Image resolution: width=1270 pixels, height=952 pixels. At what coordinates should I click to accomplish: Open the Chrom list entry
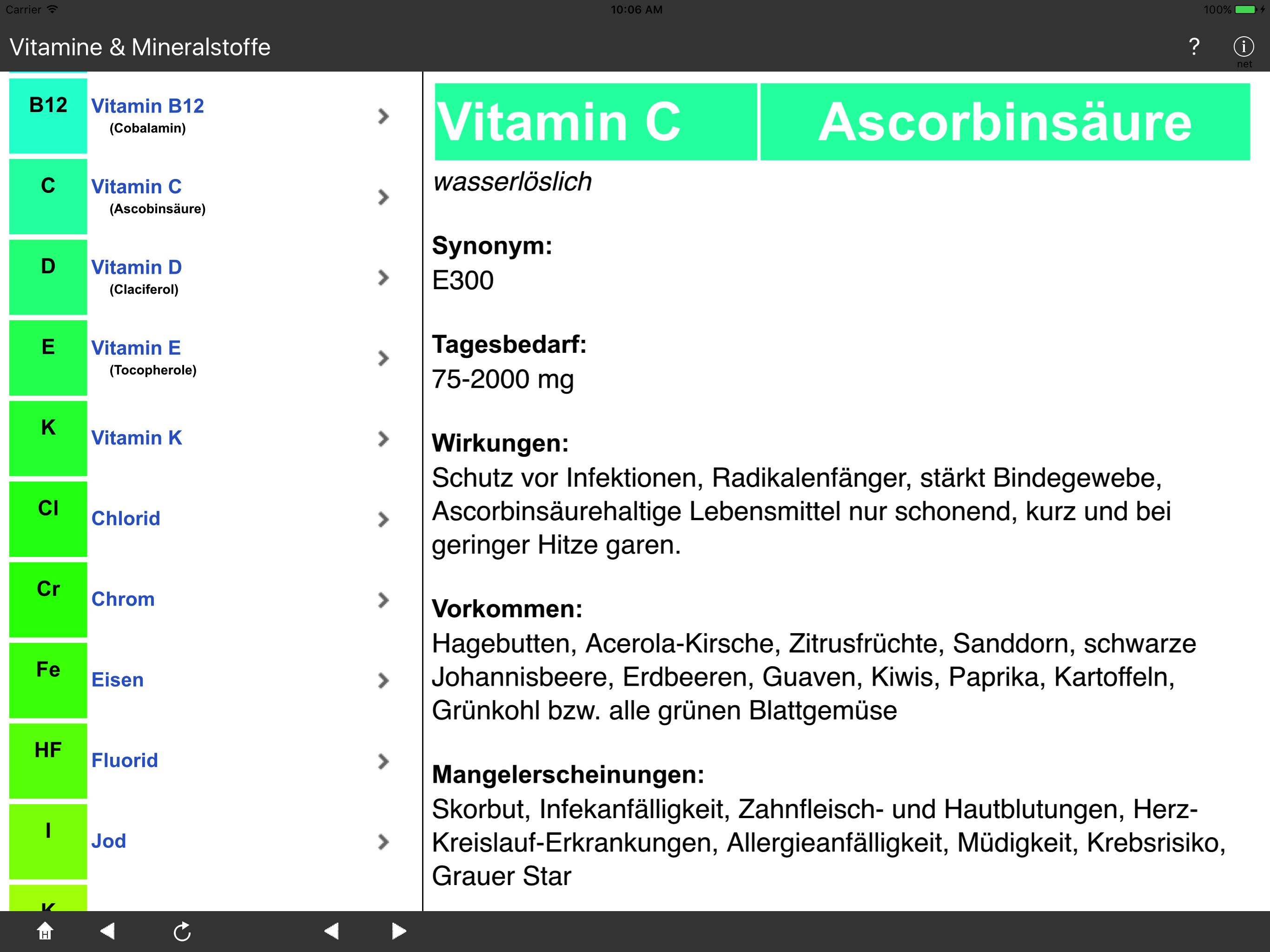(x=123, y=600)
